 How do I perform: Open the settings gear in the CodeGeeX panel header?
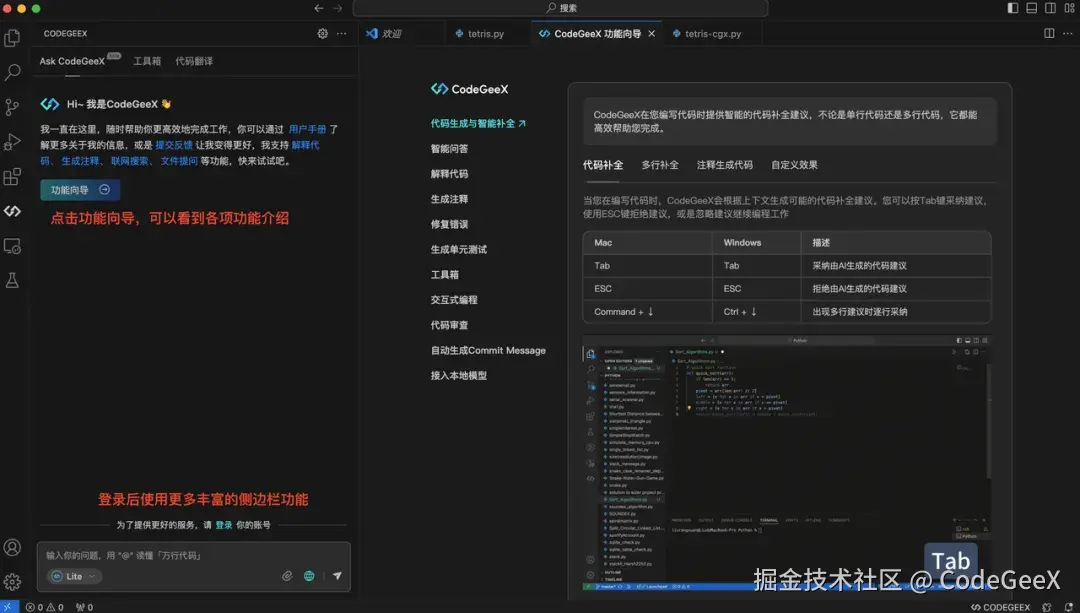[322, 33]
